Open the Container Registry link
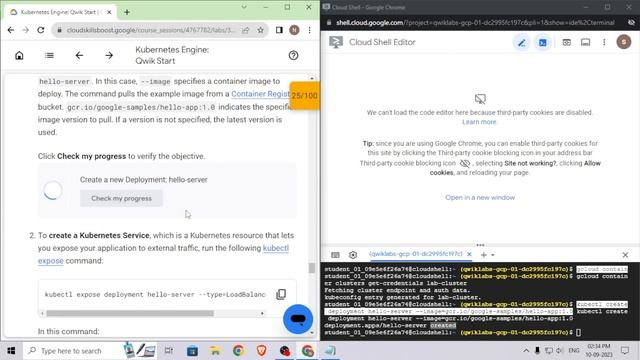 pyautogui.click(x=260, y=94)
